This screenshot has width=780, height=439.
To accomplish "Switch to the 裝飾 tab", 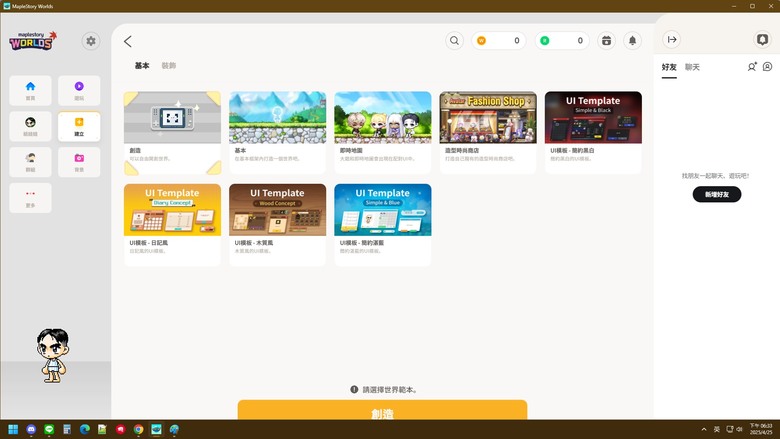I will (x=169, y=66).
